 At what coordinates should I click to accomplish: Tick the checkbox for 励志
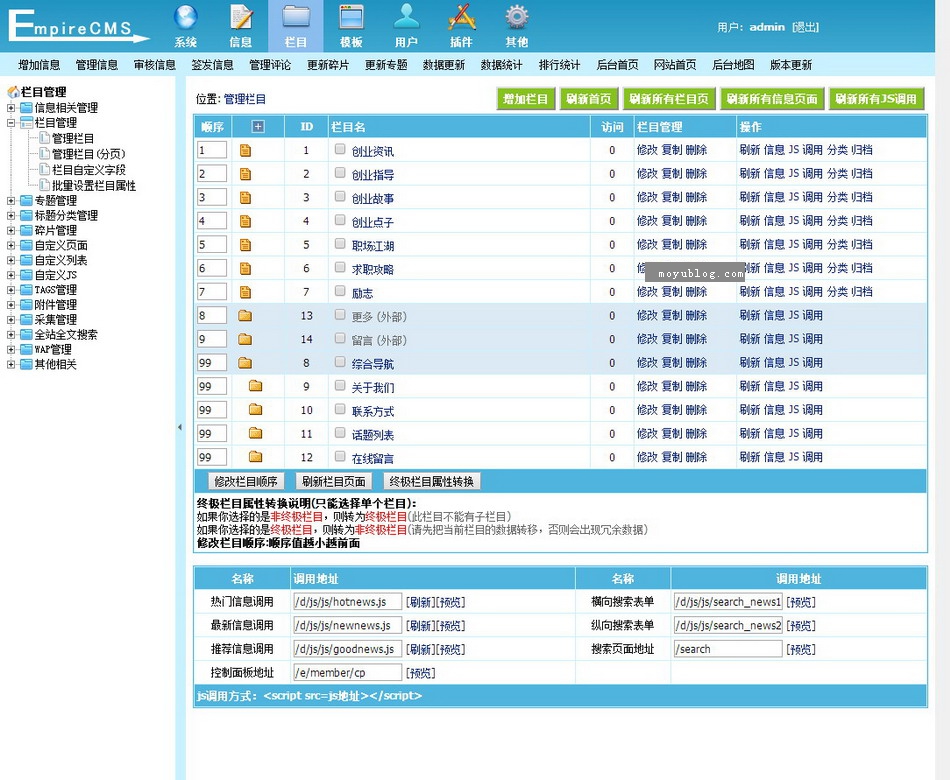[x=340, y=291]
